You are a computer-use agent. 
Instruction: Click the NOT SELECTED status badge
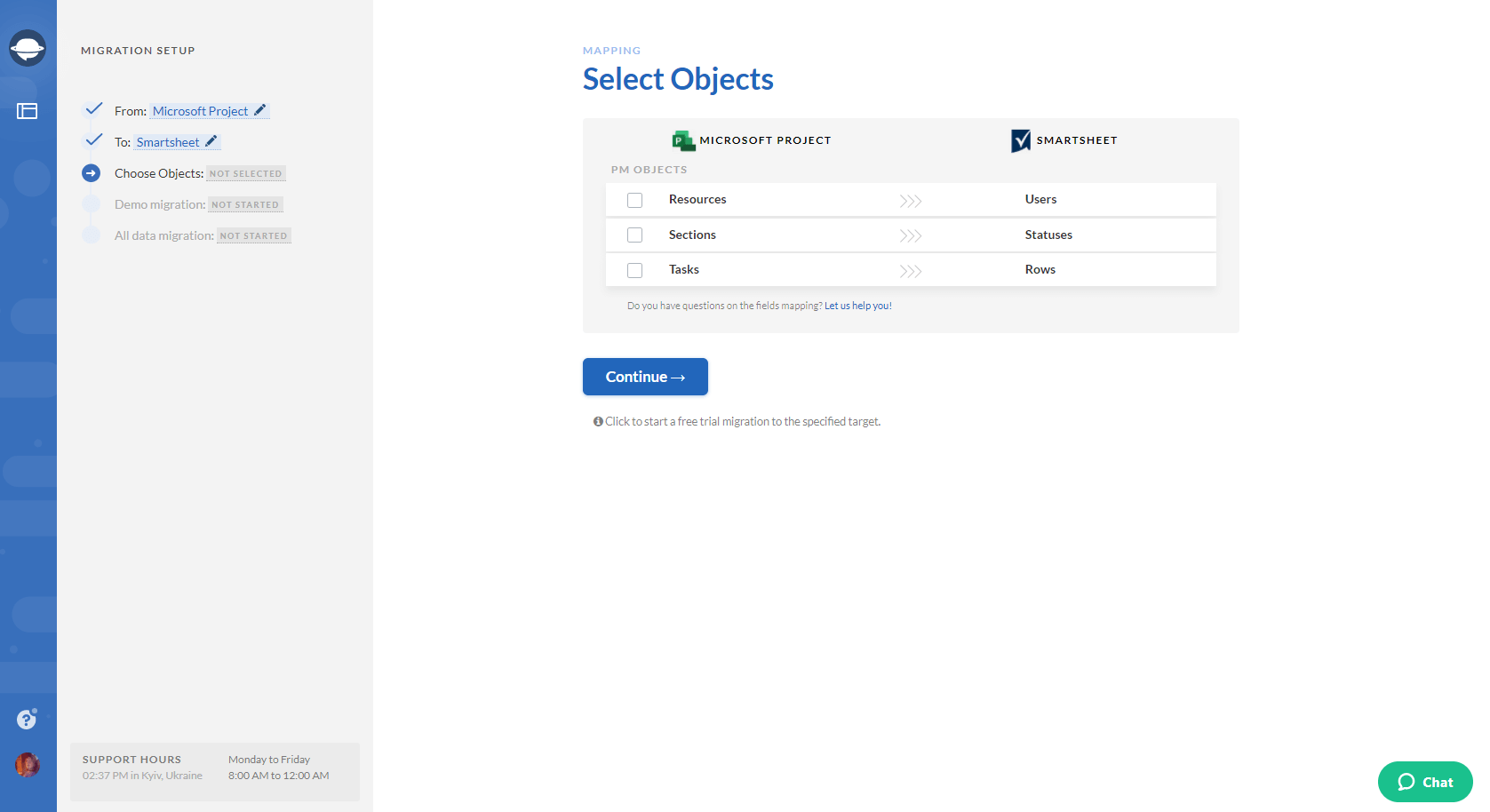click(246, 174)
